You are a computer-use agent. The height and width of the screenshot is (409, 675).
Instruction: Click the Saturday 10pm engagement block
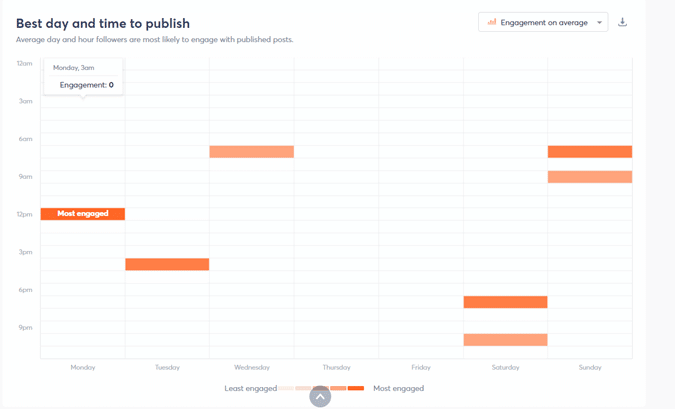[x=505, y=340]
